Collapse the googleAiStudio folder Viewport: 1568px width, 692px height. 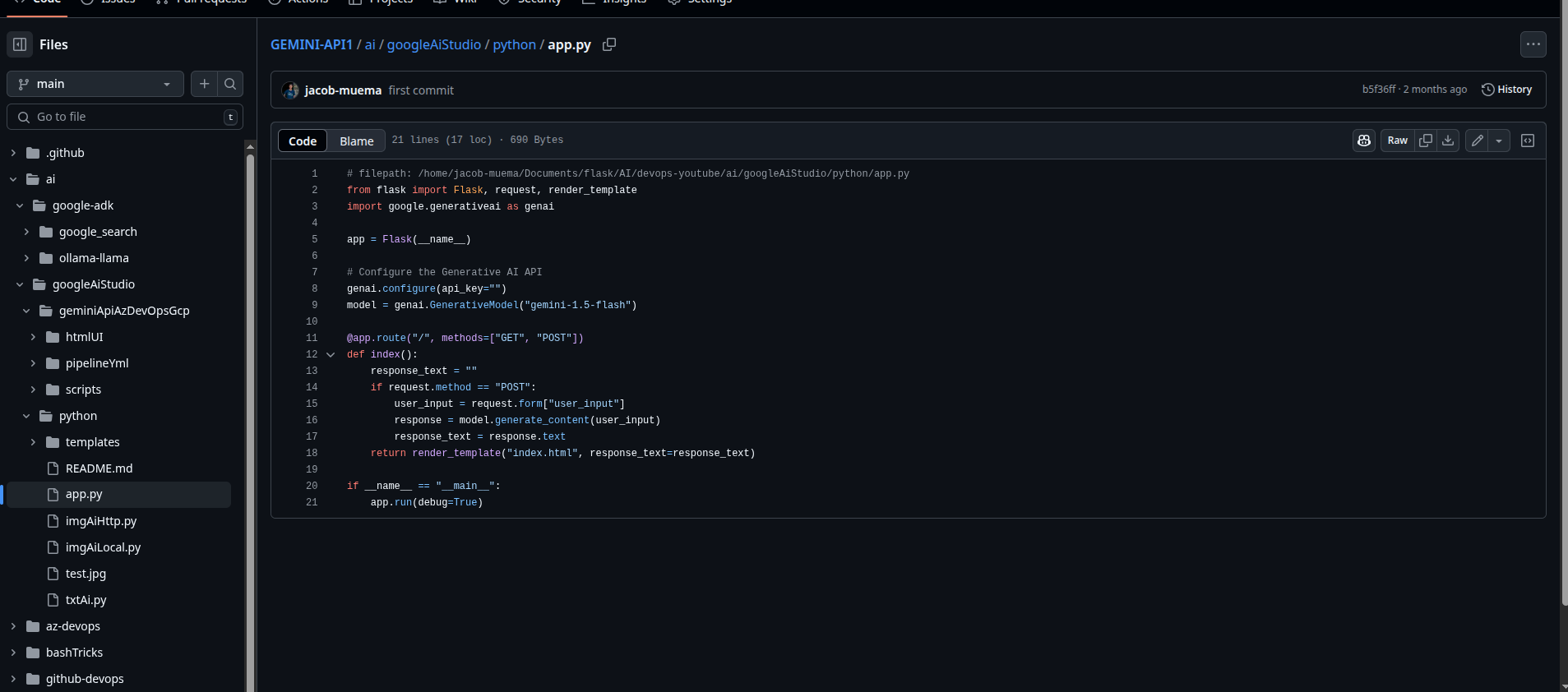(x=20, y=284)
